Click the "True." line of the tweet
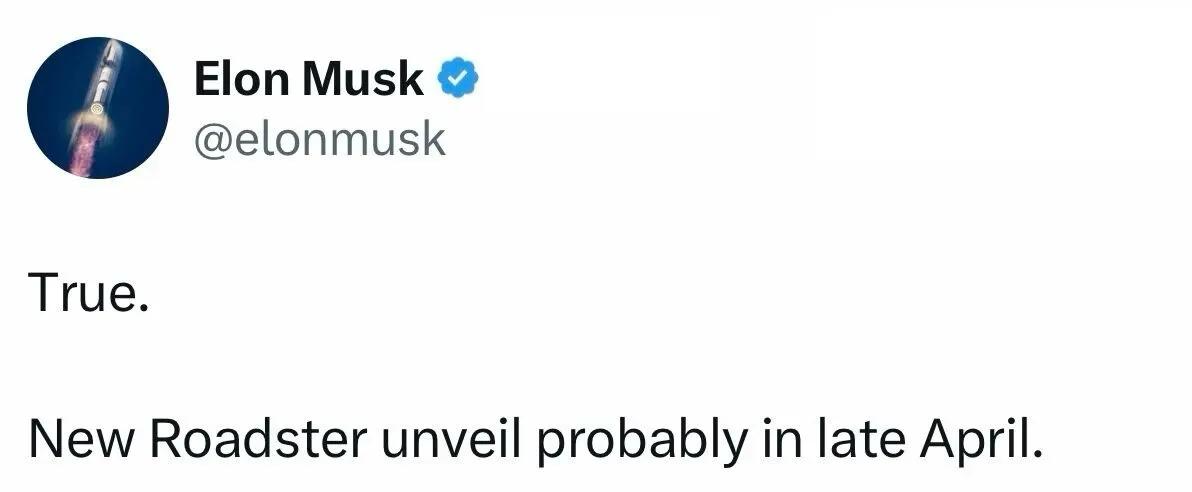The image size is (1192, 492). pos(90,295)
